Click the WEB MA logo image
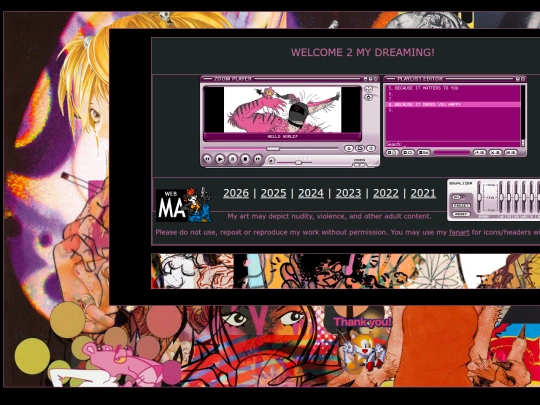Image resolution: width=540 pixels, height=405 pixels. click(184, 205)
